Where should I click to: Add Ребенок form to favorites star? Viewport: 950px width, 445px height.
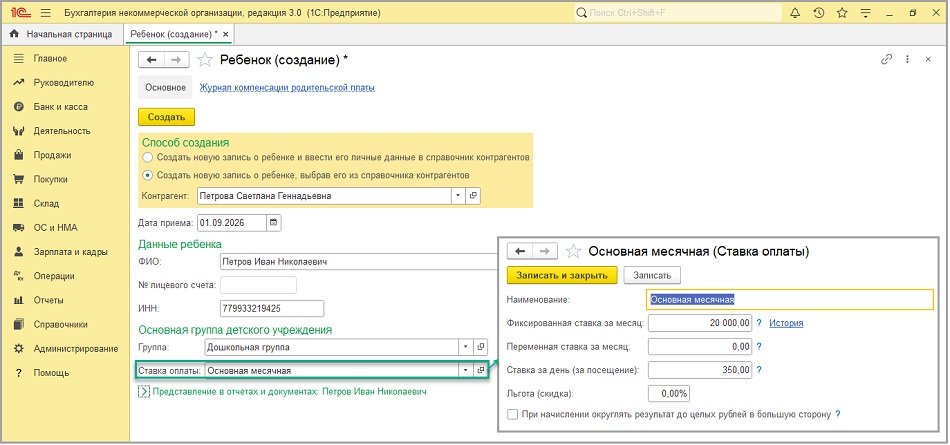tap(205, 59)
